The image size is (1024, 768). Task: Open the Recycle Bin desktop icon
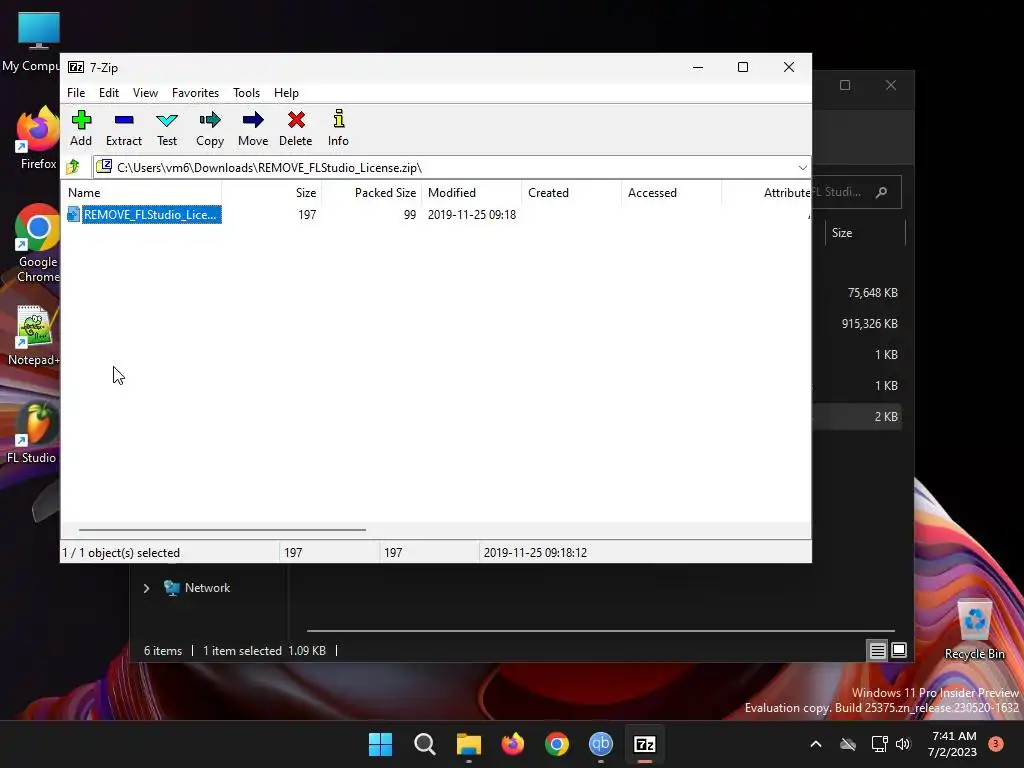pos(974,630)
